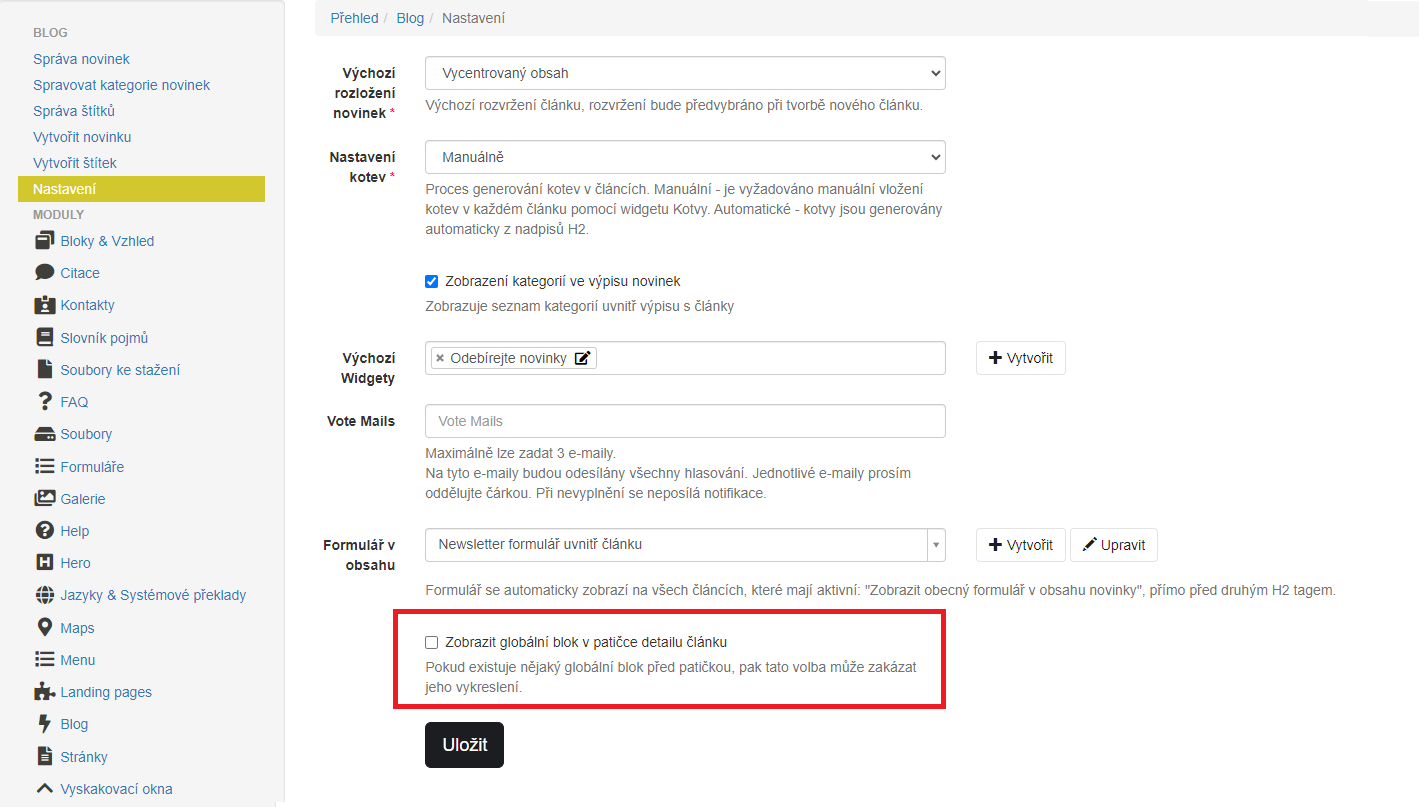Go to Vytvořit štítek menu item
This screenshot has height=807, width=1419.
[75, 162]
